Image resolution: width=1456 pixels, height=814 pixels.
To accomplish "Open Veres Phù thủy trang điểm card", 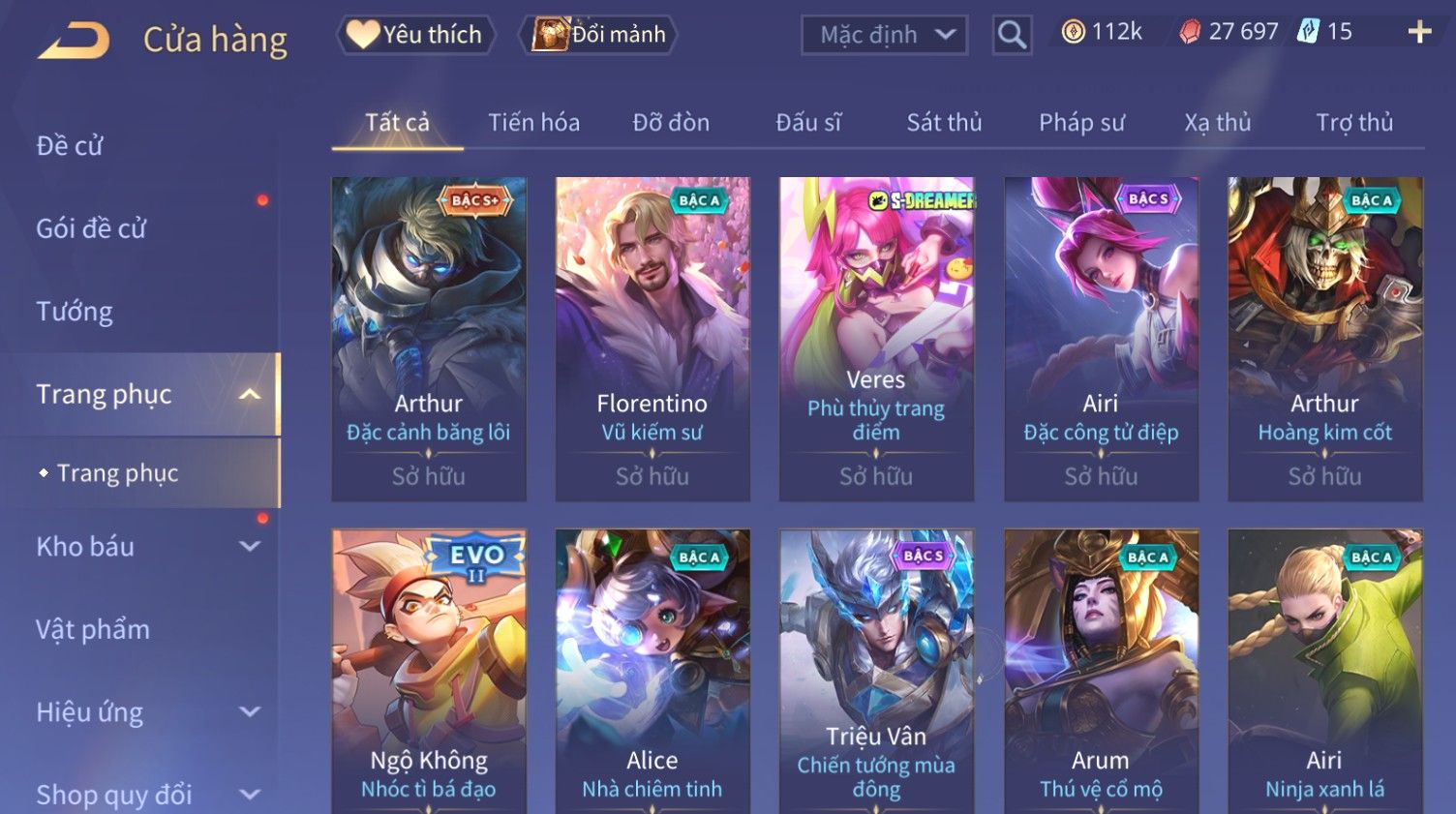I will [x=876, y=339].
